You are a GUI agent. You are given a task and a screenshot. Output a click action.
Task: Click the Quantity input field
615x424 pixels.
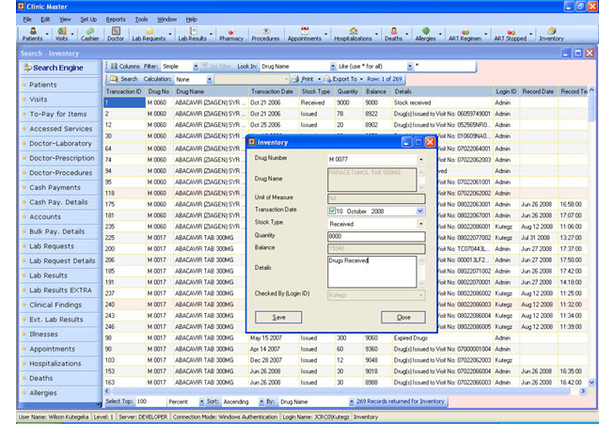[376, 236]
